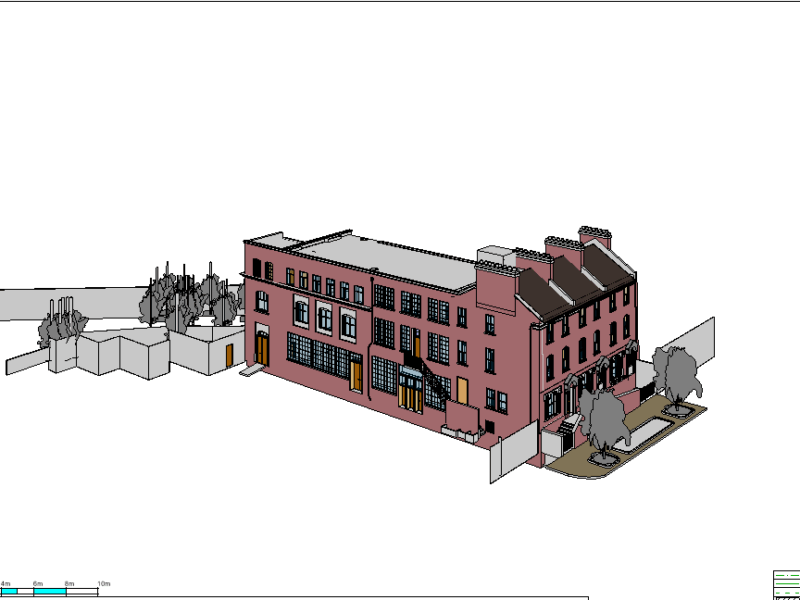Screen dimensions: 800x600
Task: Select the tree nearest the front corner planter
Action: 605,420
